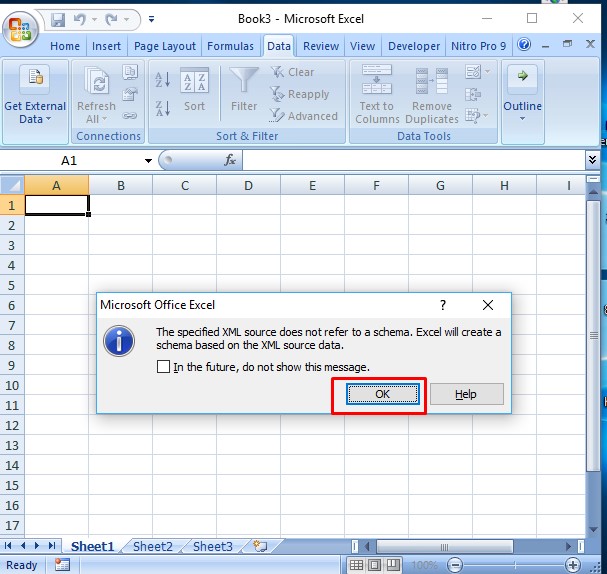
Task: Click the Insert Function fx icon
Action: point(230,160)
